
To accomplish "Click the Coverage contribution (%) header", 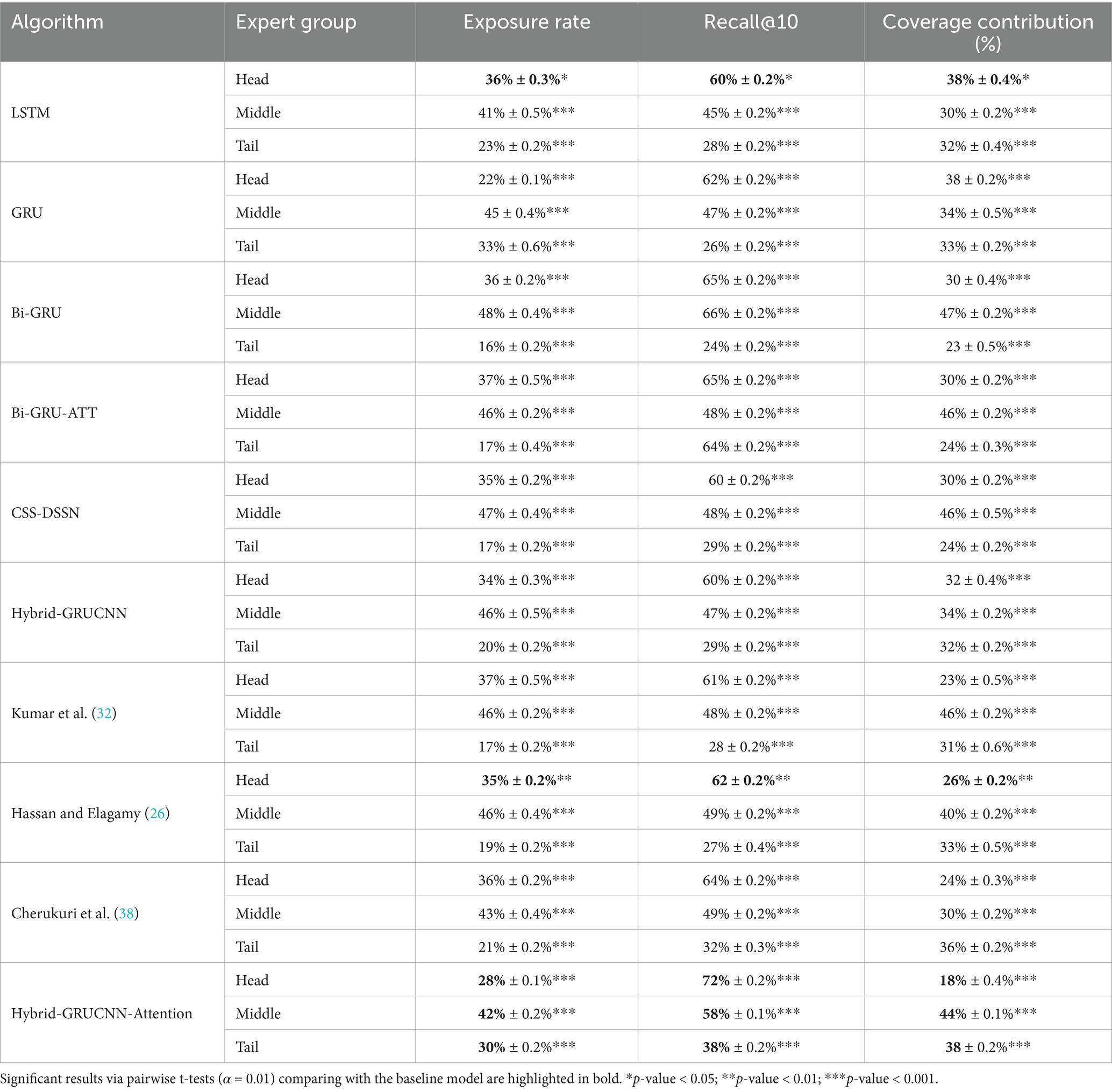I will click(988, 32).
